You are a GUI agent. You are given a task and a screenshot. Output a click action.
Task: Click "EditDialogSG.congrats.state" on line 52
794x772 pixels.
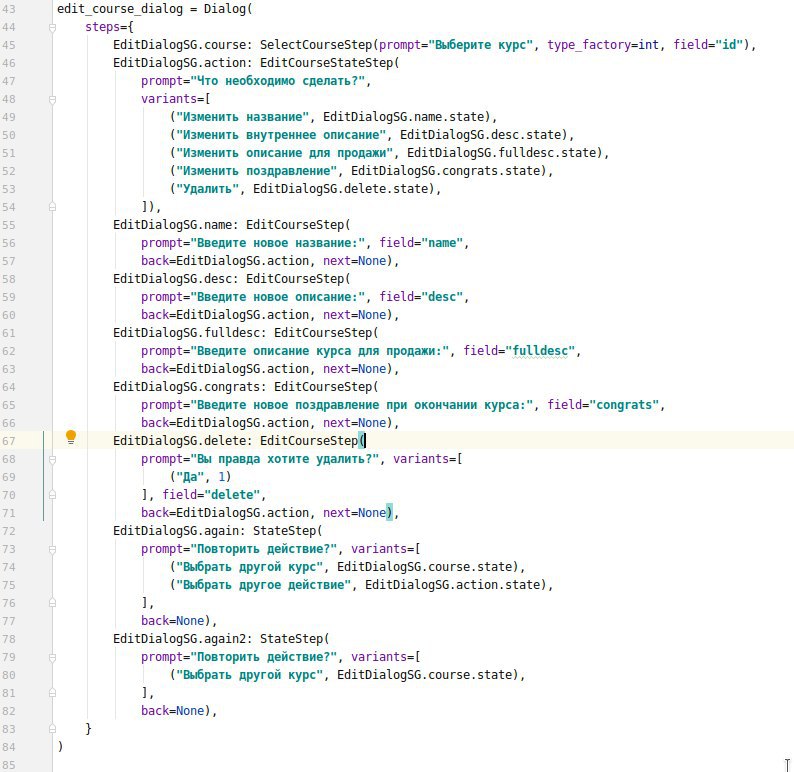[446, 171]
